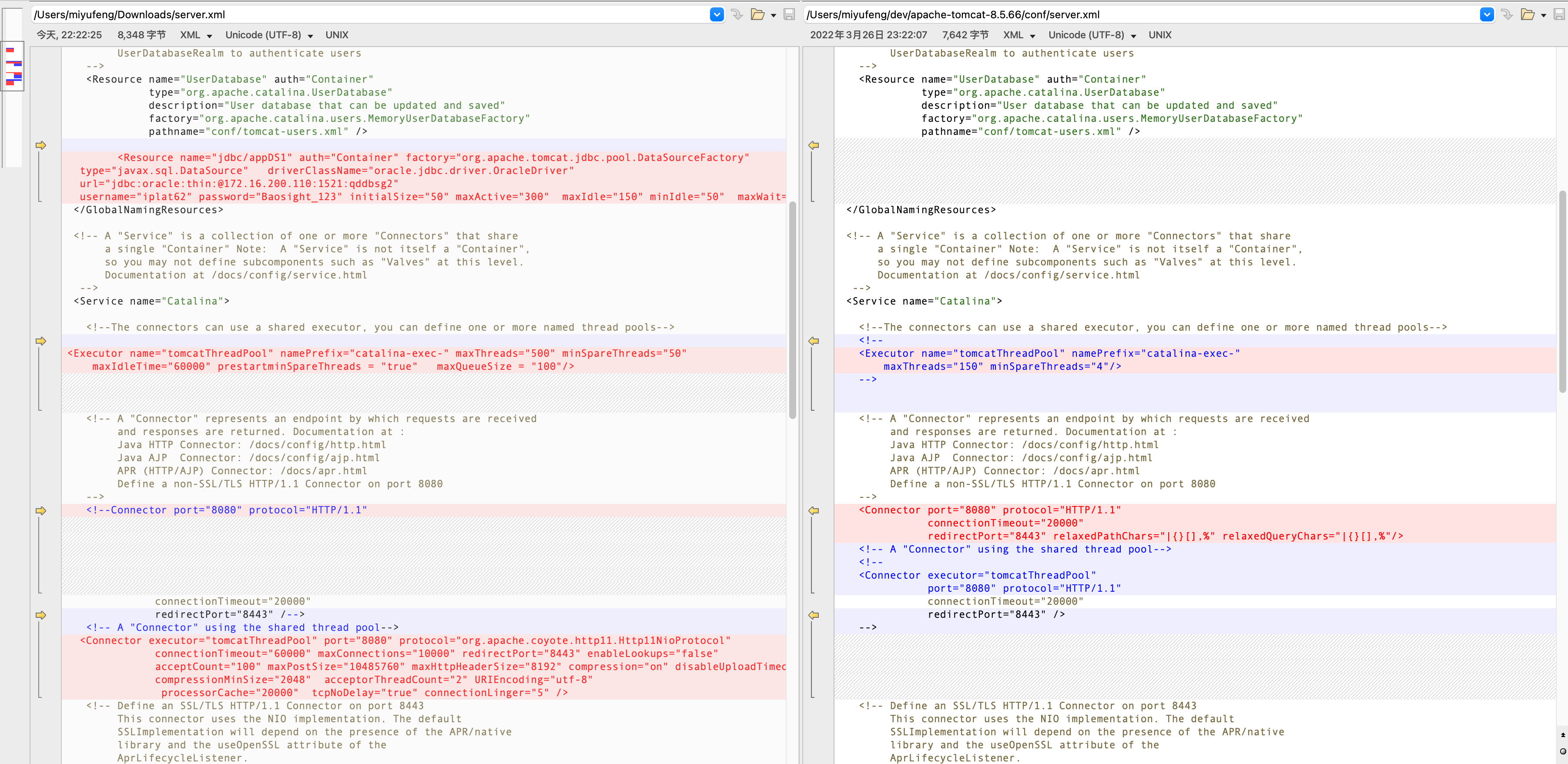
Task: Copy left NIO Connector executor section to right
Action: (41, 615)
